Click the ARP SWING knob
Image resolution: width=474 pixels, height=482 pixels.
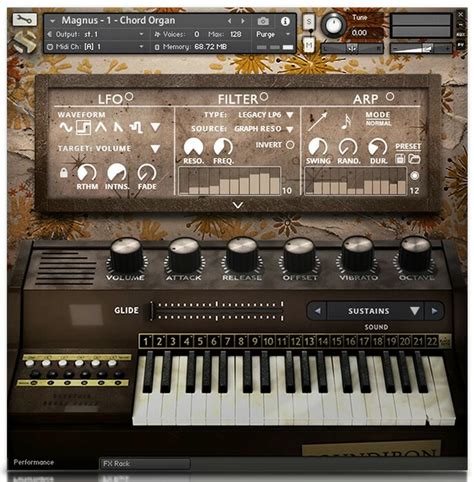318,147
